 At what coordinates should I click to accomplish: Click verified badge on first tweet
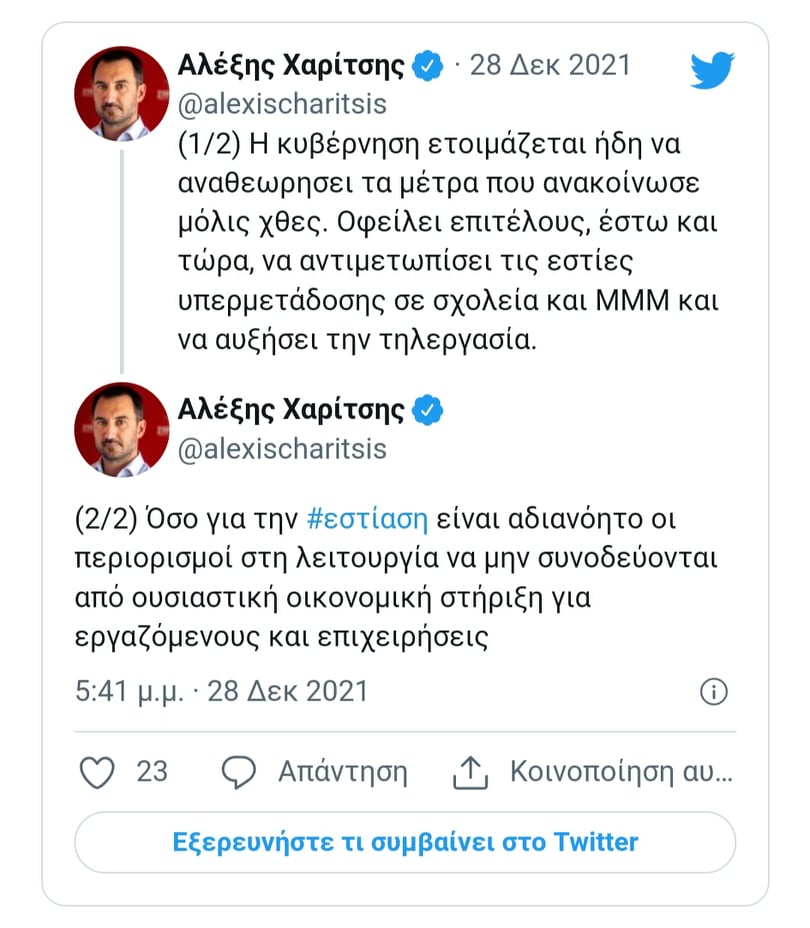[x=427, y=66]
